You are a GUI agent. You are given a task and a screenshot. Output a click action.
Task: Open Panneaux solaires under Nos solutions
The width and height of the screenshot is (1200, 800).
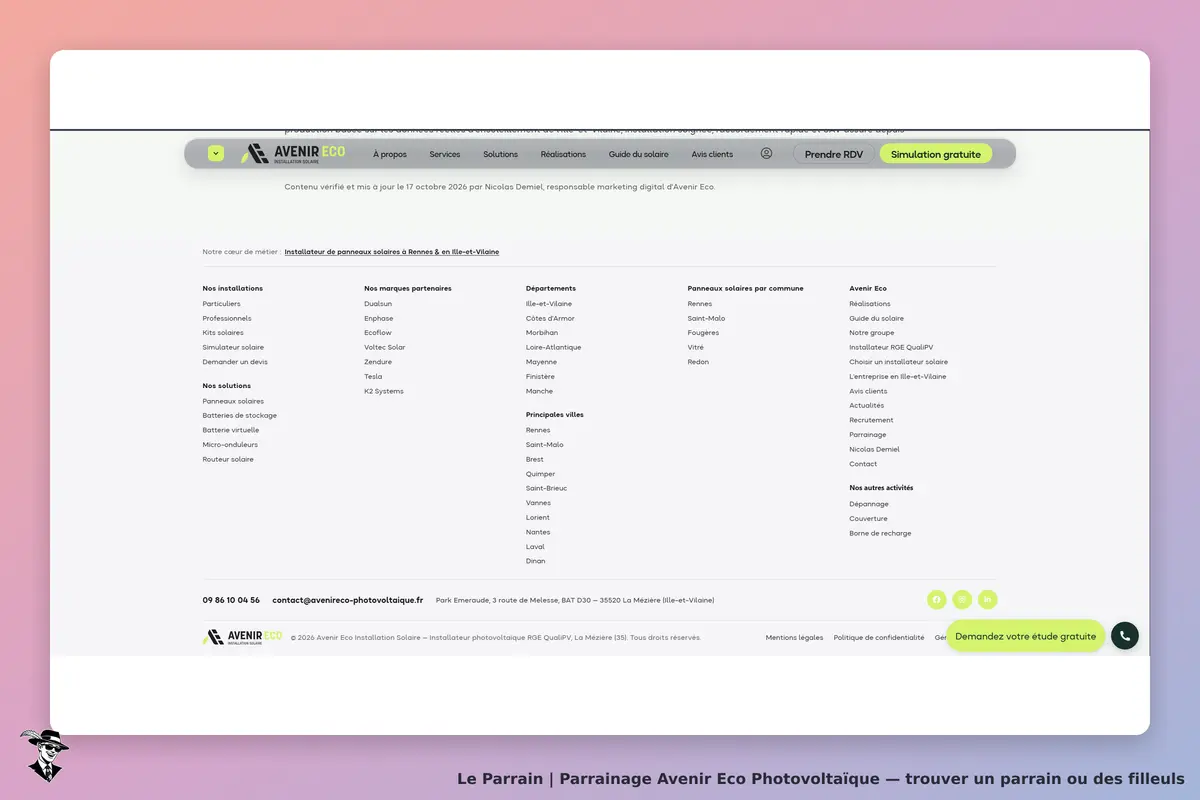tap(233, 401)
